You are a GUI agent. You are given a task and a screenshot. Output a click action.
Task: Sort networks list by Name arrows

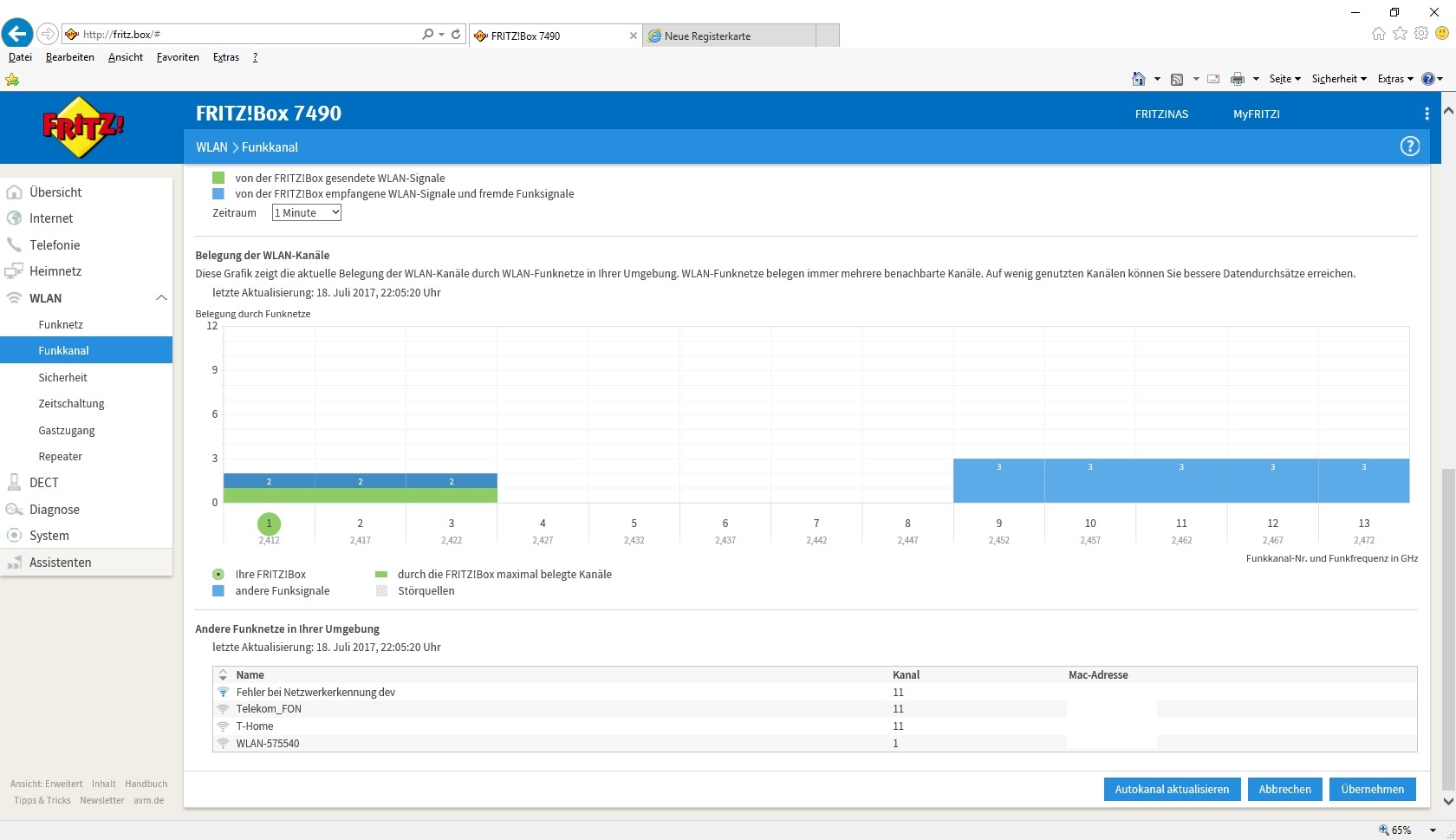point(223,674)
